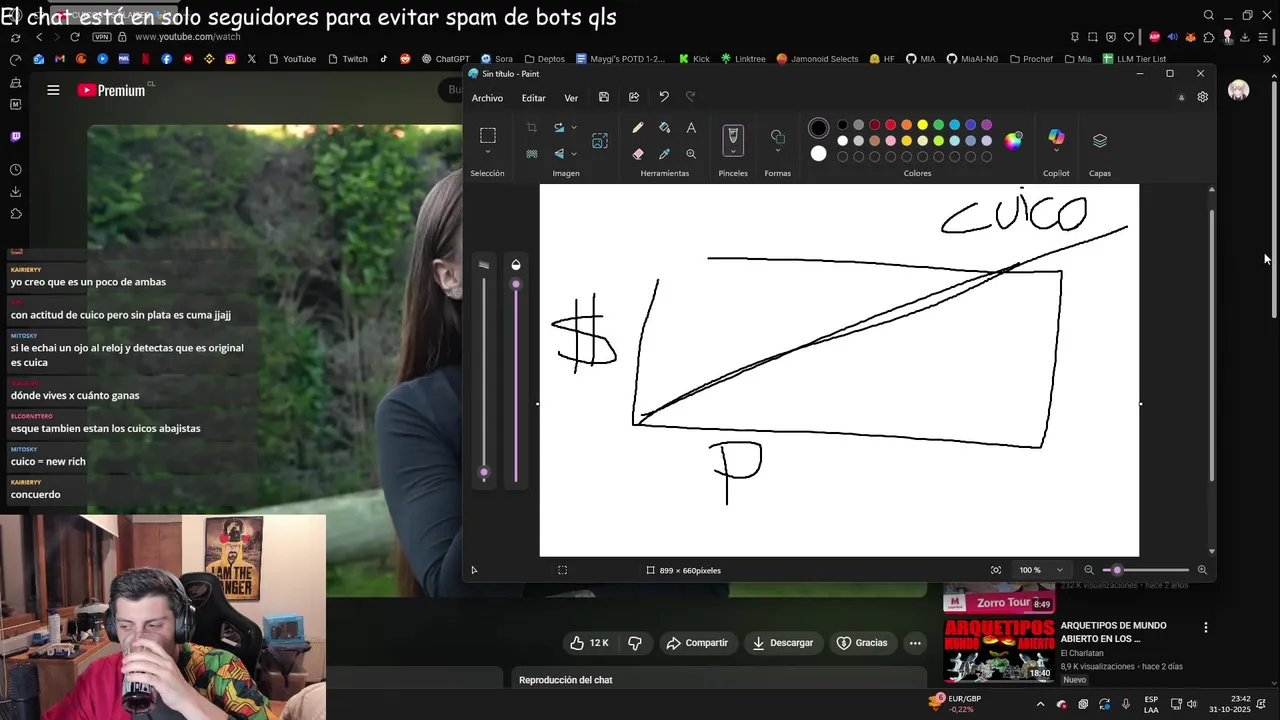Click the Crop image icon
Image resolution: width=1280 pixels, height=720 pixels.
tap(532, 128)
